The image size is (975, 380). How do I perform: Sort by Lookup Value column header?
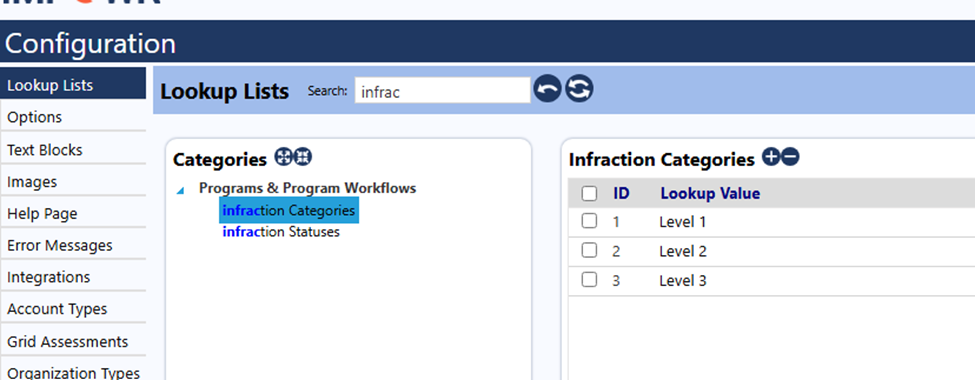(x=710, y=193)
